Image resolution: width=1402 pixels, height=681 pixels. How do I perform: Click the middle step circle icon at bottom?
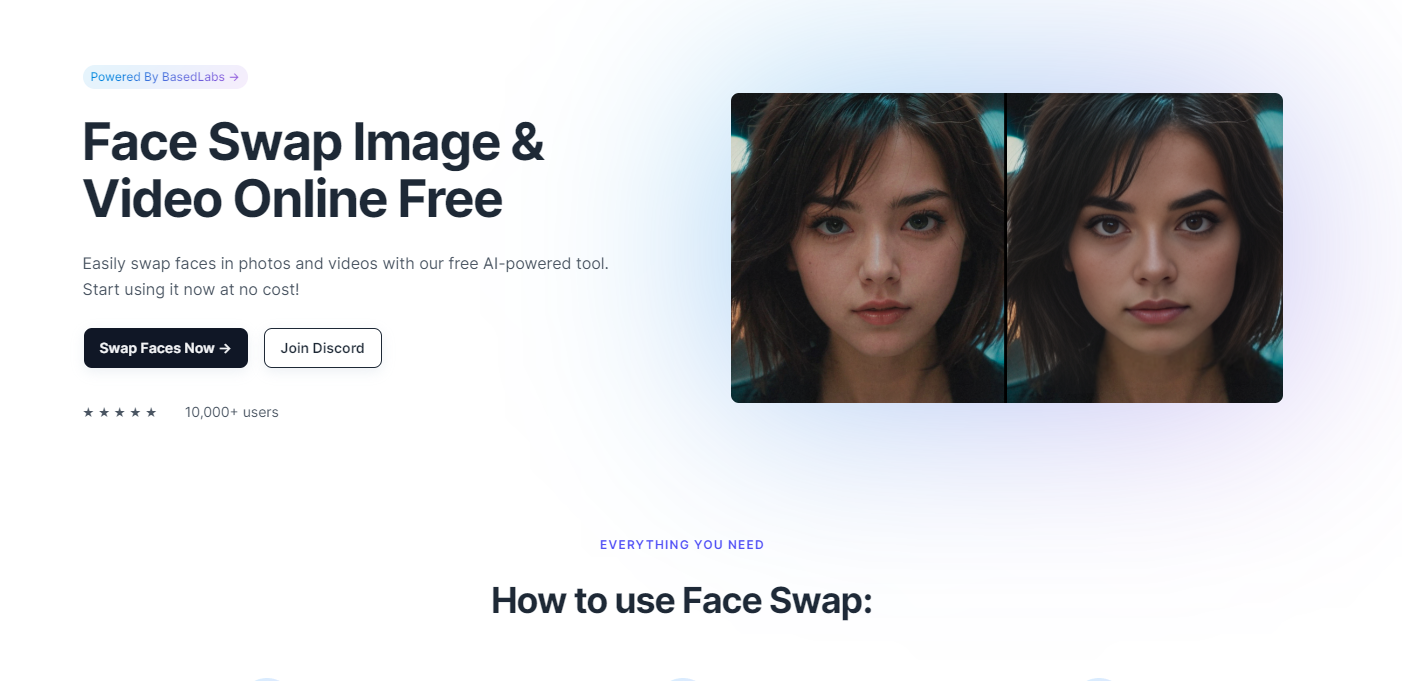tap(682, 679)
